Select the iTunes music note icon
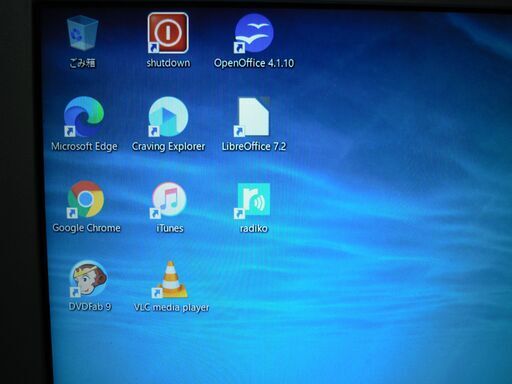This screenshot has width=512, height=384. [x=169, y=199]
